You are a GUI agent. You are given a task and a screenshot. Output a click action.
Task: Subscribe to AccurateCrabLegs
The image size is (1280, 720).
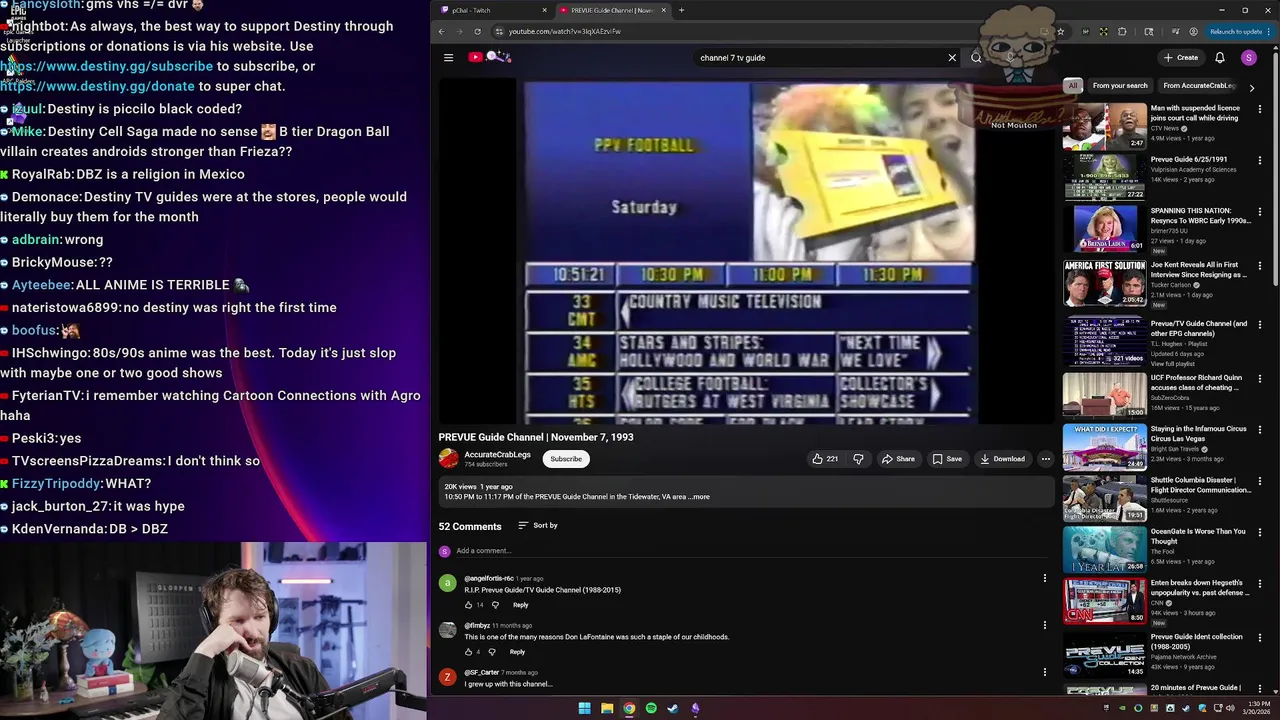coord(565,459)
